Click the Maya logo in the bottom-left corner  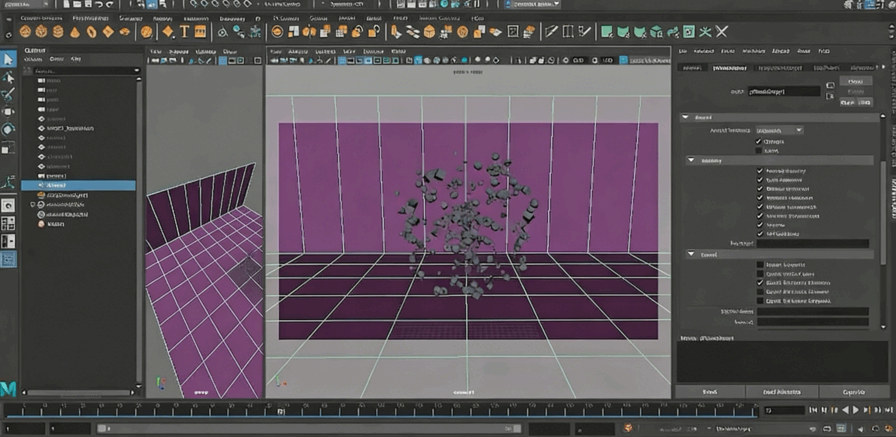(9, 386)
